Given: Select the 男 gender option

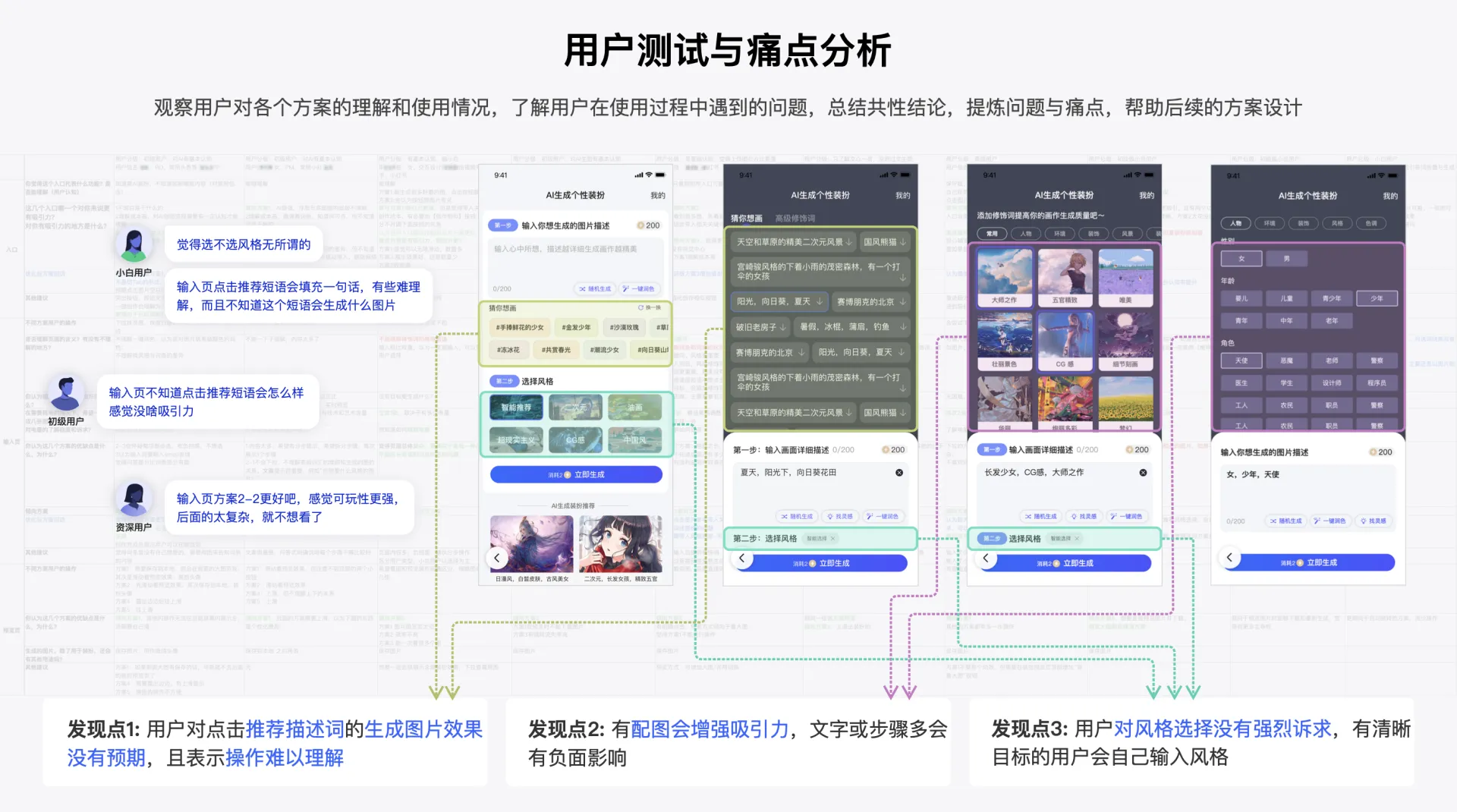Looking at the screenshot, I should tap(1288, 258).
